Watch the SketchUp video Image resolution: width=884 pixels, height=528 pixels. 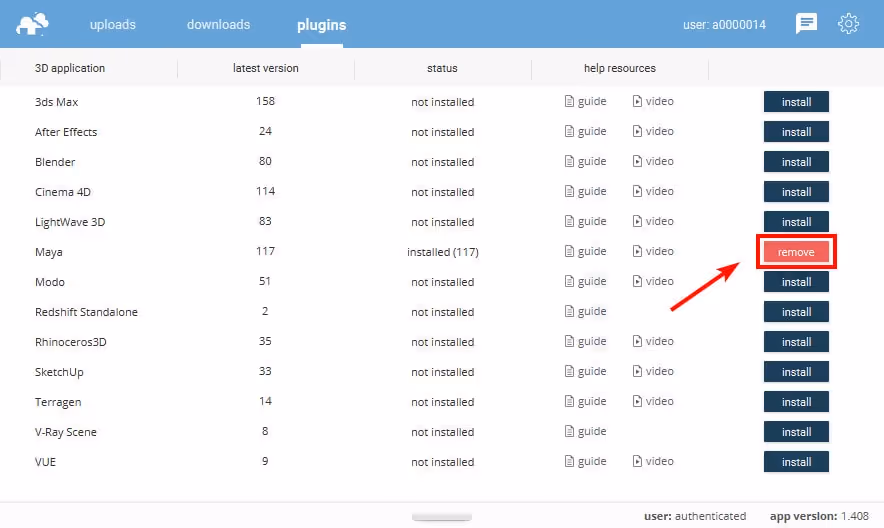[653, 371]
